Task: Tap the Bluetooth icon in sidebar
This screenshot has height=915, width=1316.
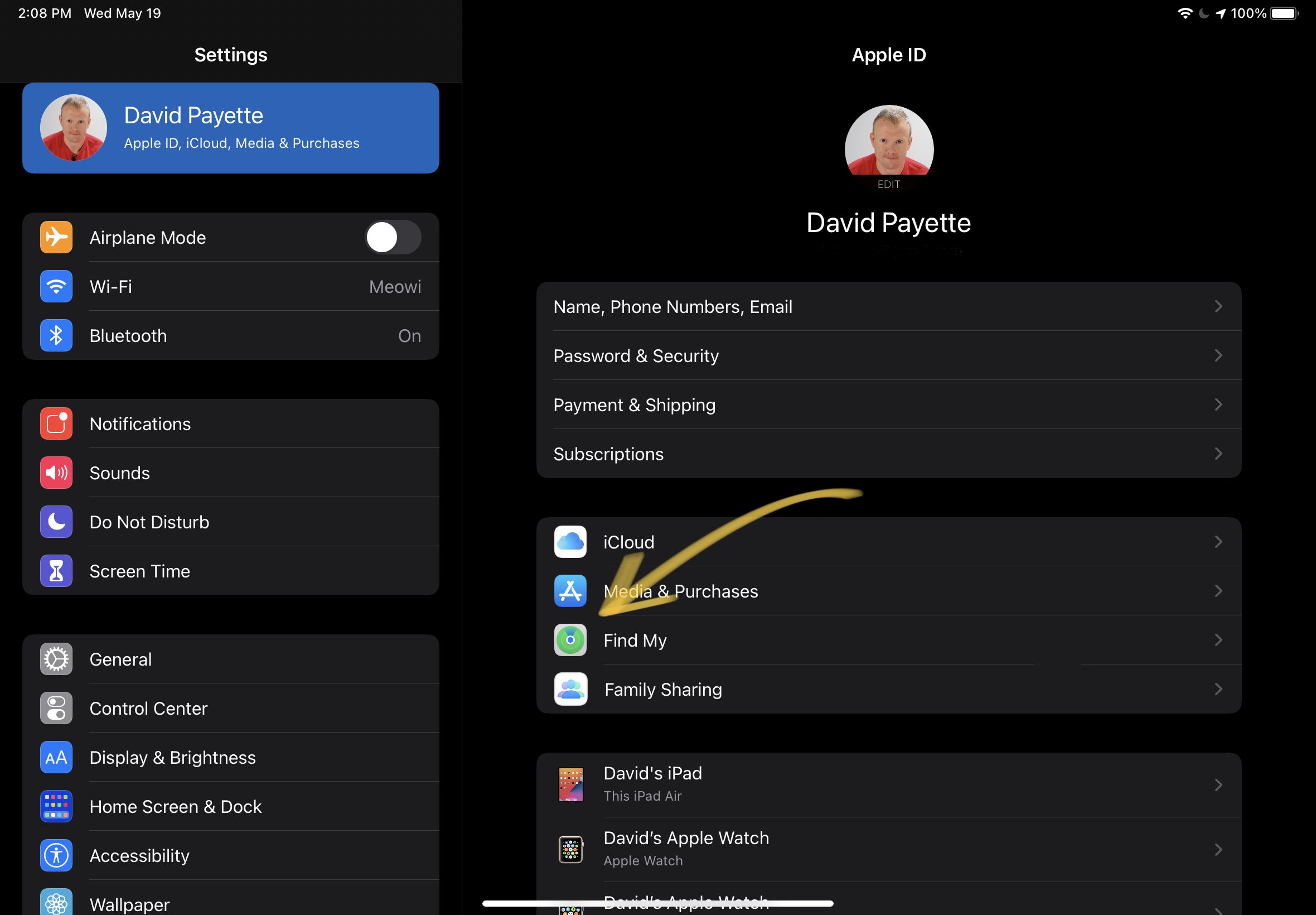Action: pyautogui.click(x=56, y=335)
